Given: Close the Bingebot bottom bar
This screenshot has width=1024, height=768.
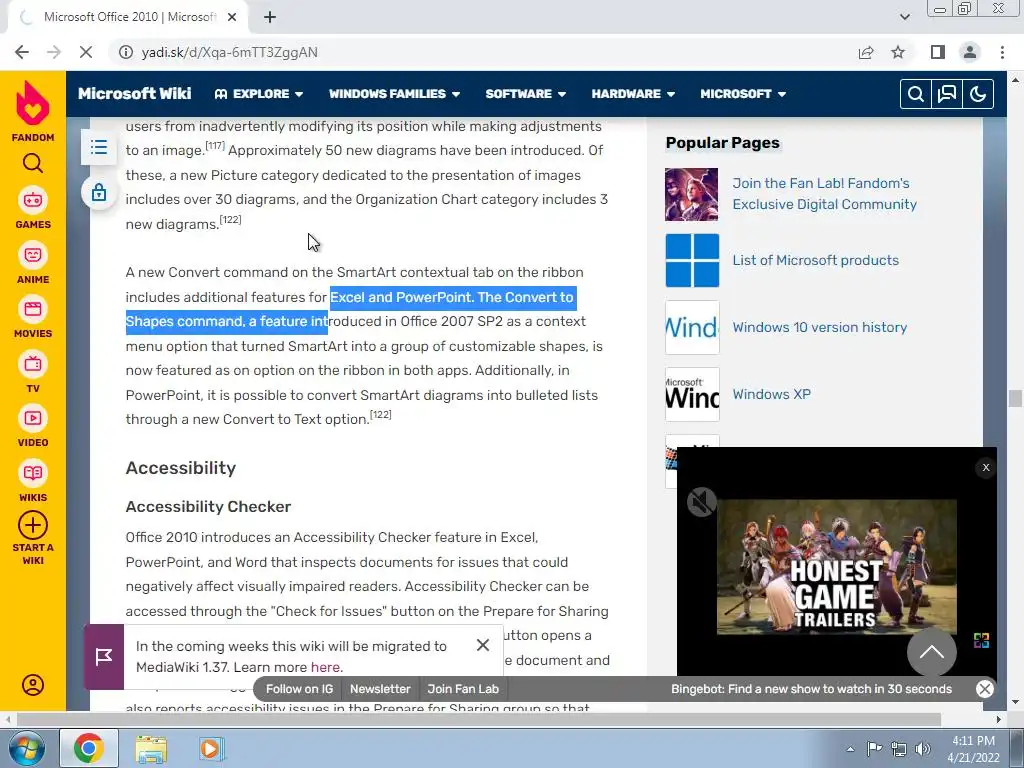Looking at the screenshot, I should click(985, 689).
